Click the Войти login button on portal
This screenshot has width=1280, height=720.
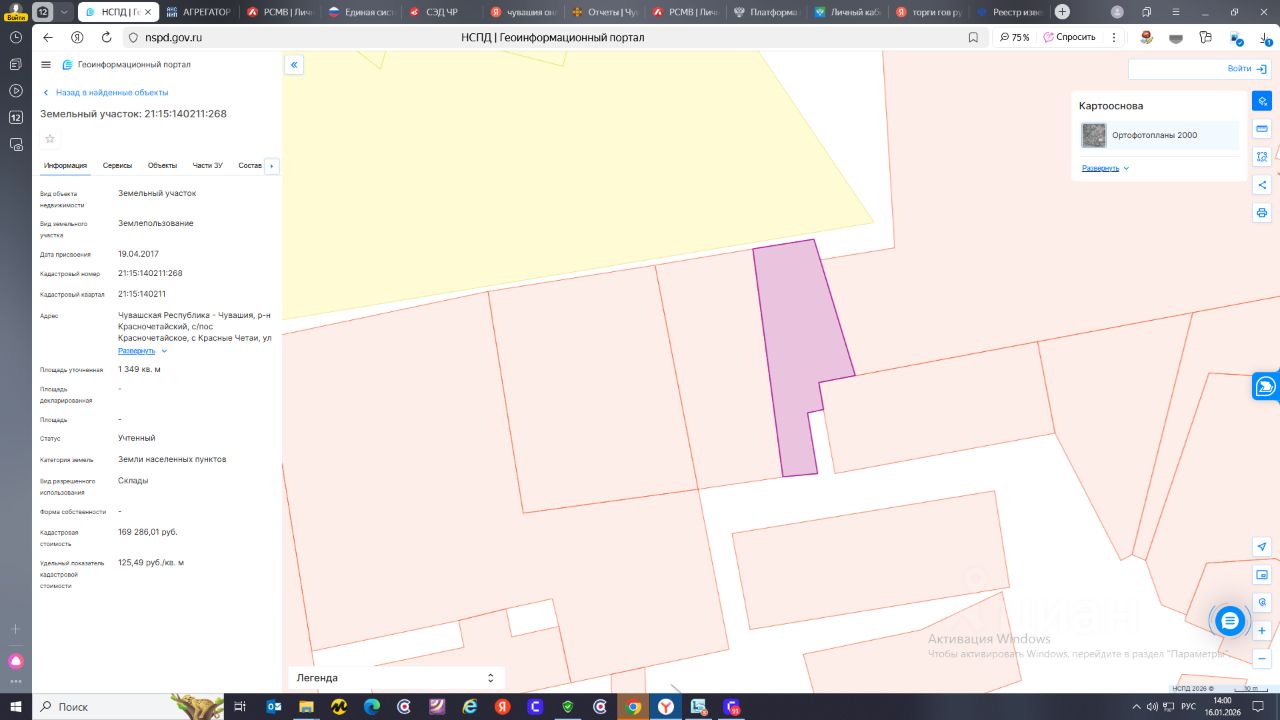(x=1198, y=69)
